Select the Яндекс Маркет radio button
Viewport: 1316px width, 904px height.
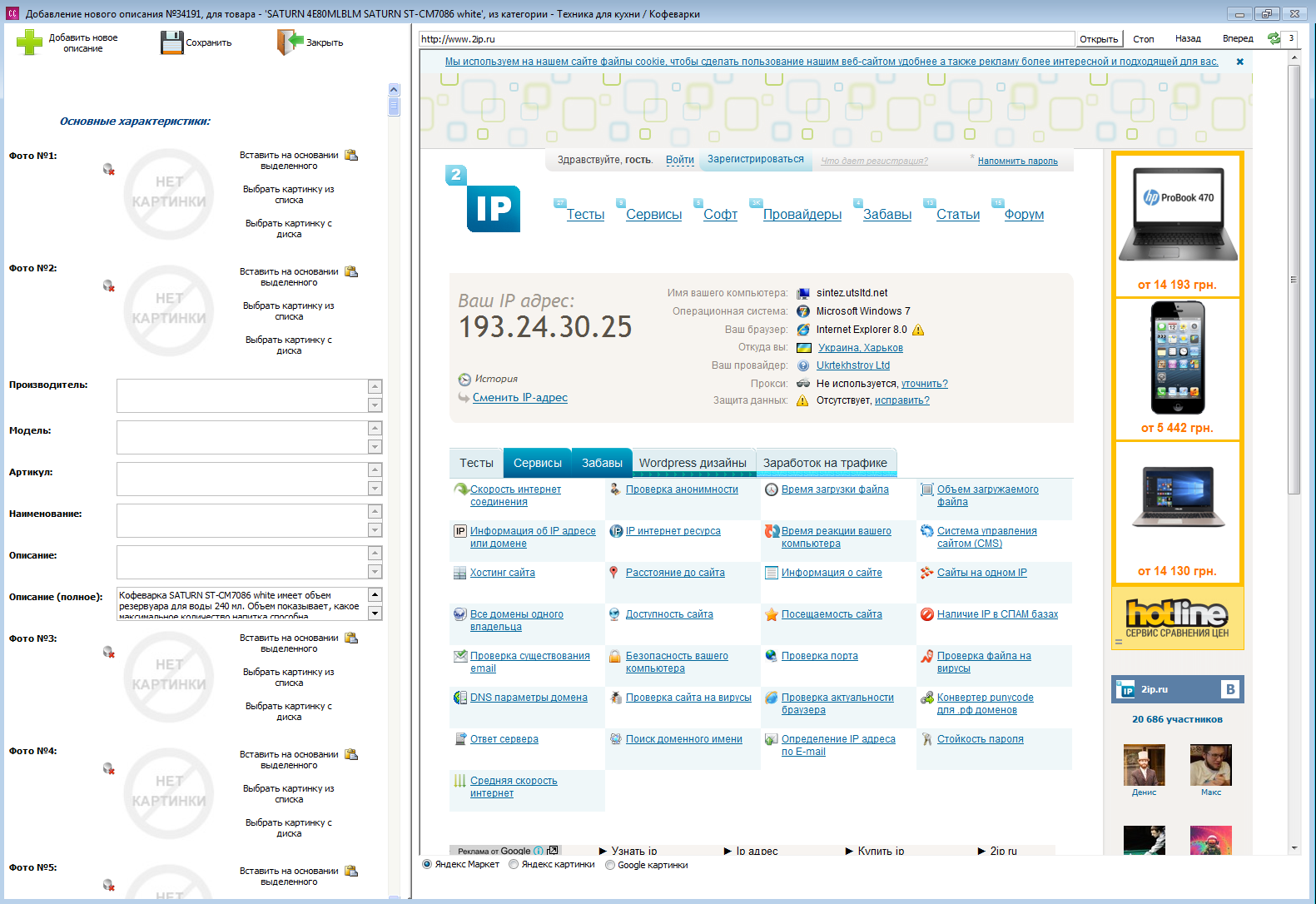(x=427, y=865)
